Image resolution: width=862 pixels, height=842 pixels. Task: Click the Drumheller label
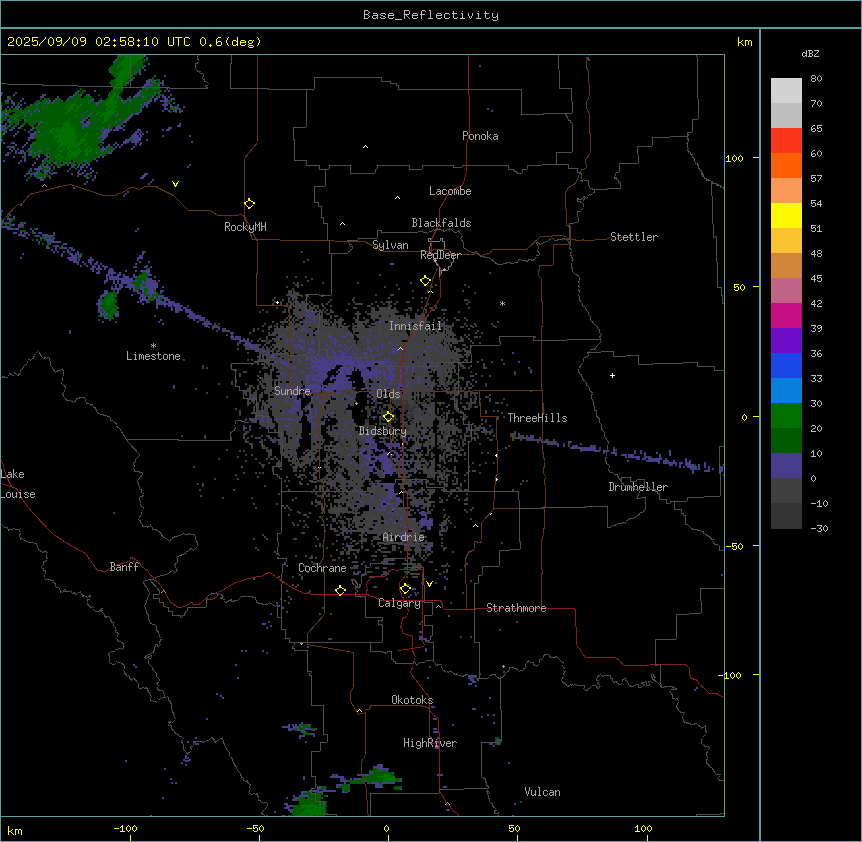(638, 487)
